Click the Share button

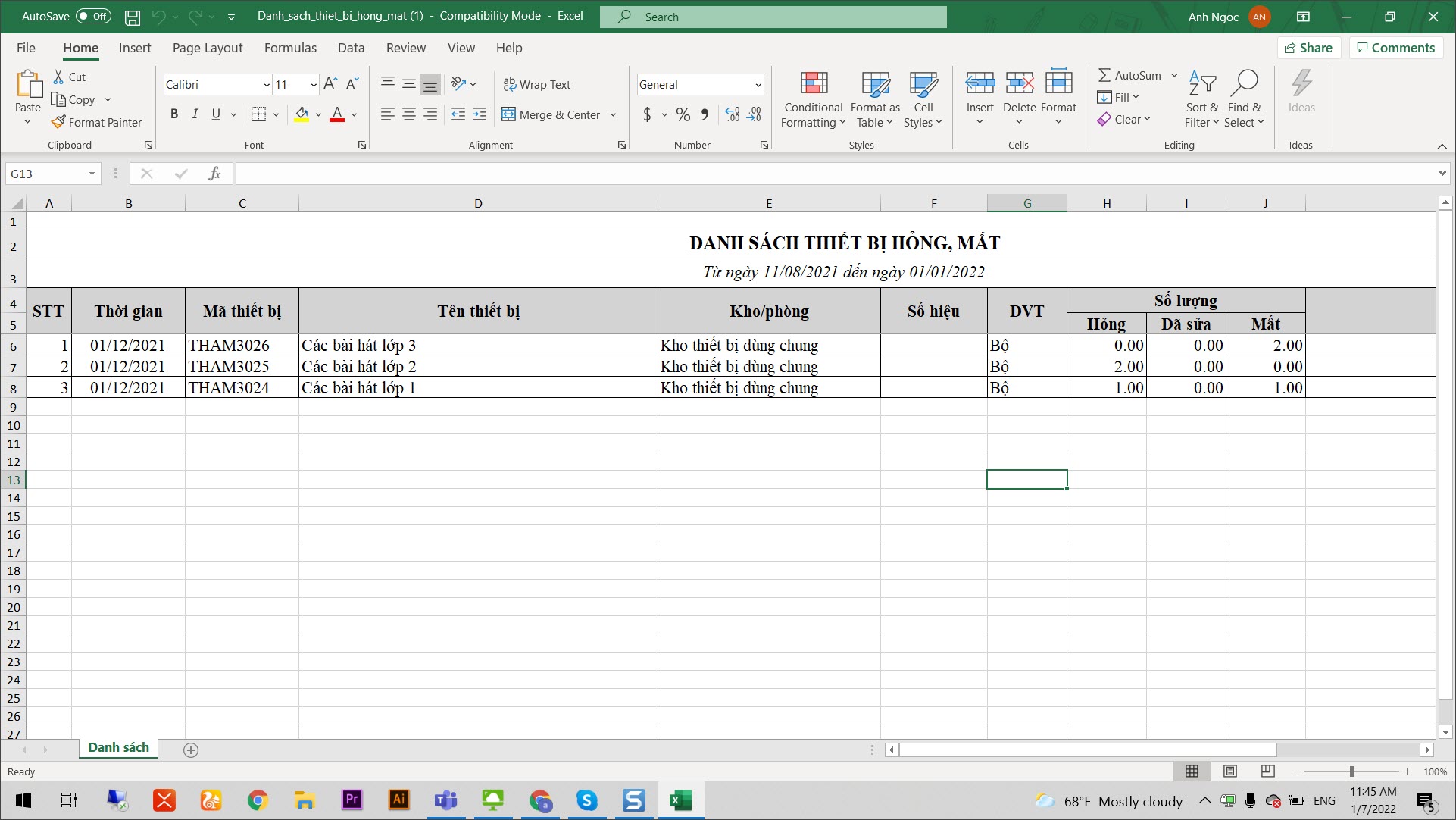pos(1308,48)
